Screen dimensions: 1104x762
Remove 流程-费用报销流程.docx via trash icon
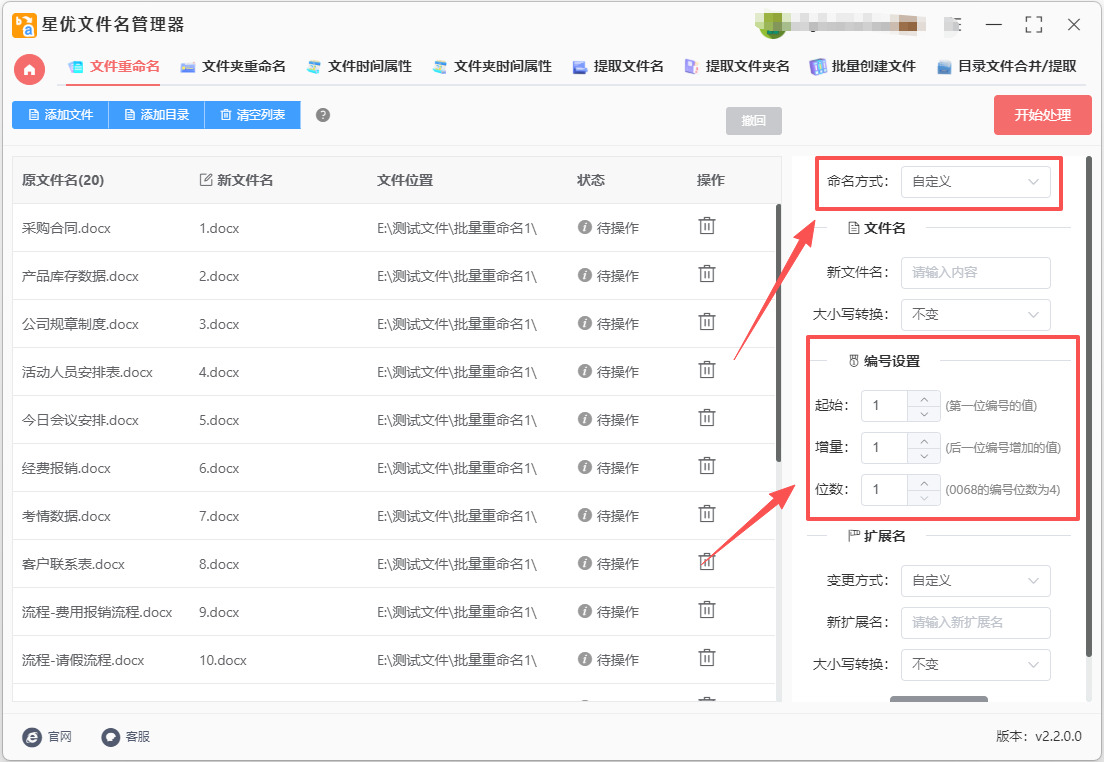(x=706, y=610)
